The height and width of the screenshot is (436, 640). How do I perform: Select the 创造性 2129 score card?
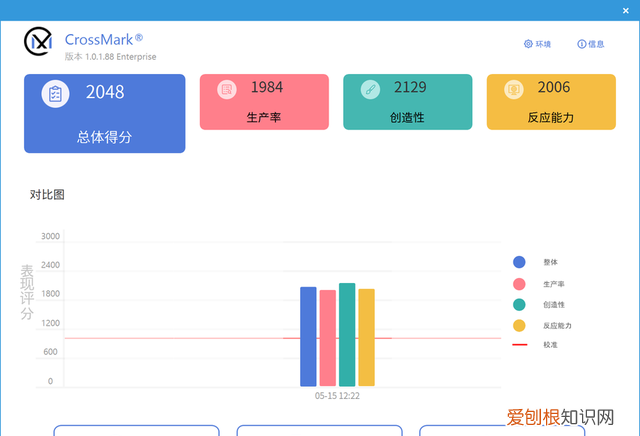point(408,102)
